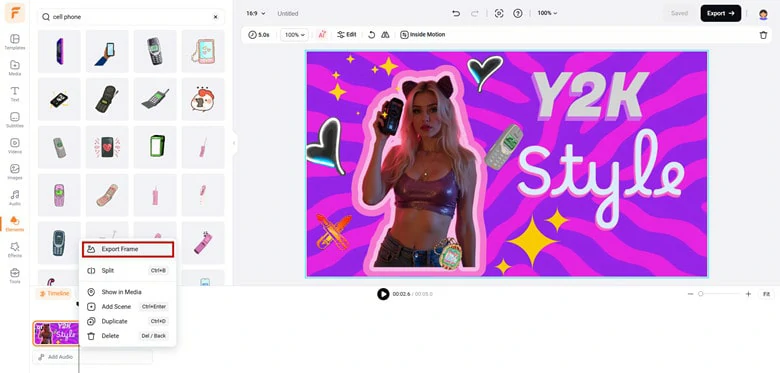Viewport: 780px width, 373px height.
Task: Play the video preview
Action: pyautogui.click(x=383, y=294)
